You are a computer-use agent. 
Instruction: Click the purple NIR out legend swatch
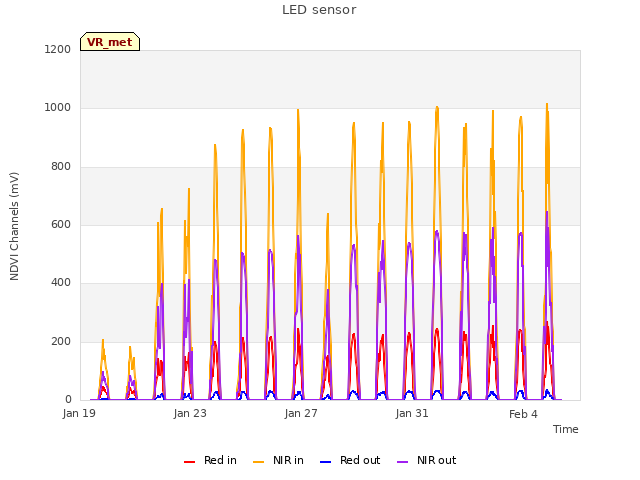coord(402,462)
